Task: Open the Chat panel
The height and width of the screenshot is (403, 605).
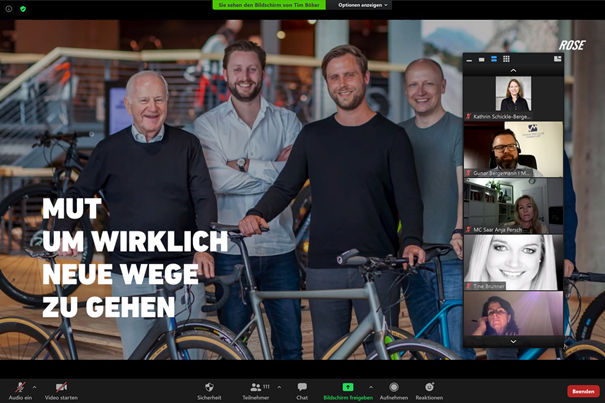Action: coord(302,388)
